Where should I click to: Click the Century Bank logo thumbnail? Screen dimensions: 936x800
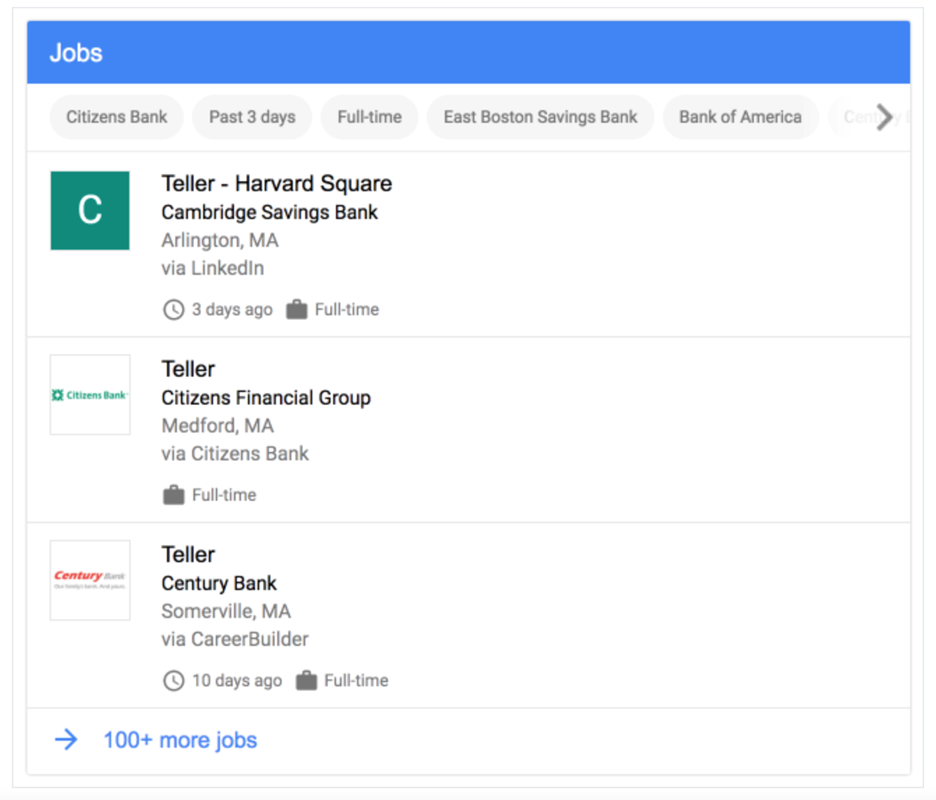pos(90,580)
